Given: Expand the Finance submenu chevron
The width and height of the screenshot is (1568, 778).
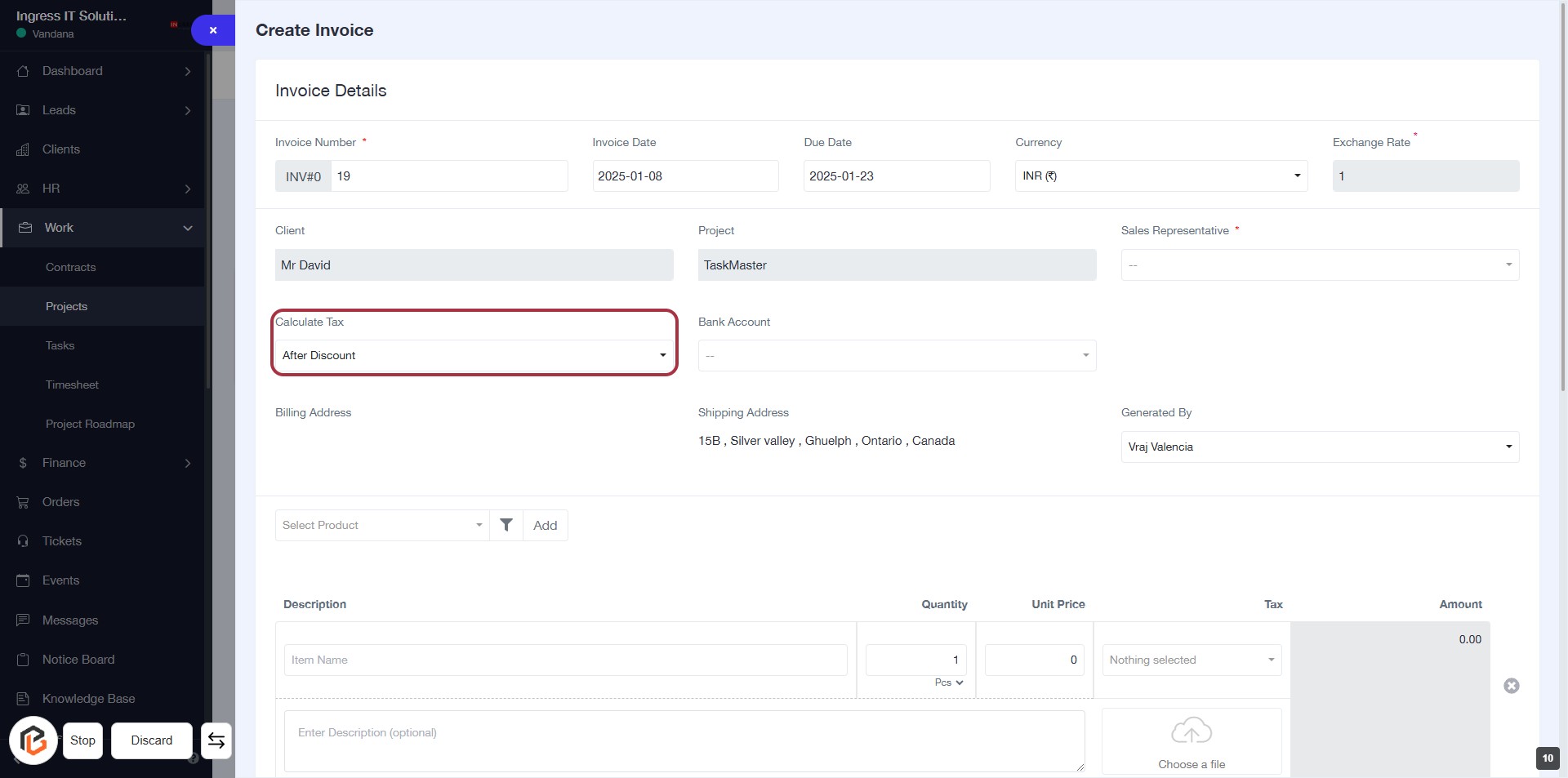Looking at the screenshot, I should (188, 463).
